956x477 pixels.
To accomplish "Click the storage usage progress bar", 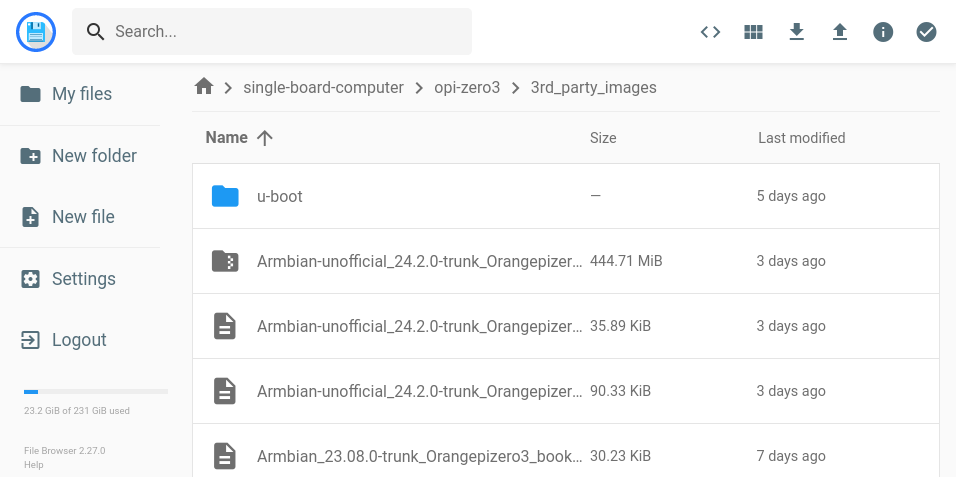I will pyautogui.click(x=96, y=392).
